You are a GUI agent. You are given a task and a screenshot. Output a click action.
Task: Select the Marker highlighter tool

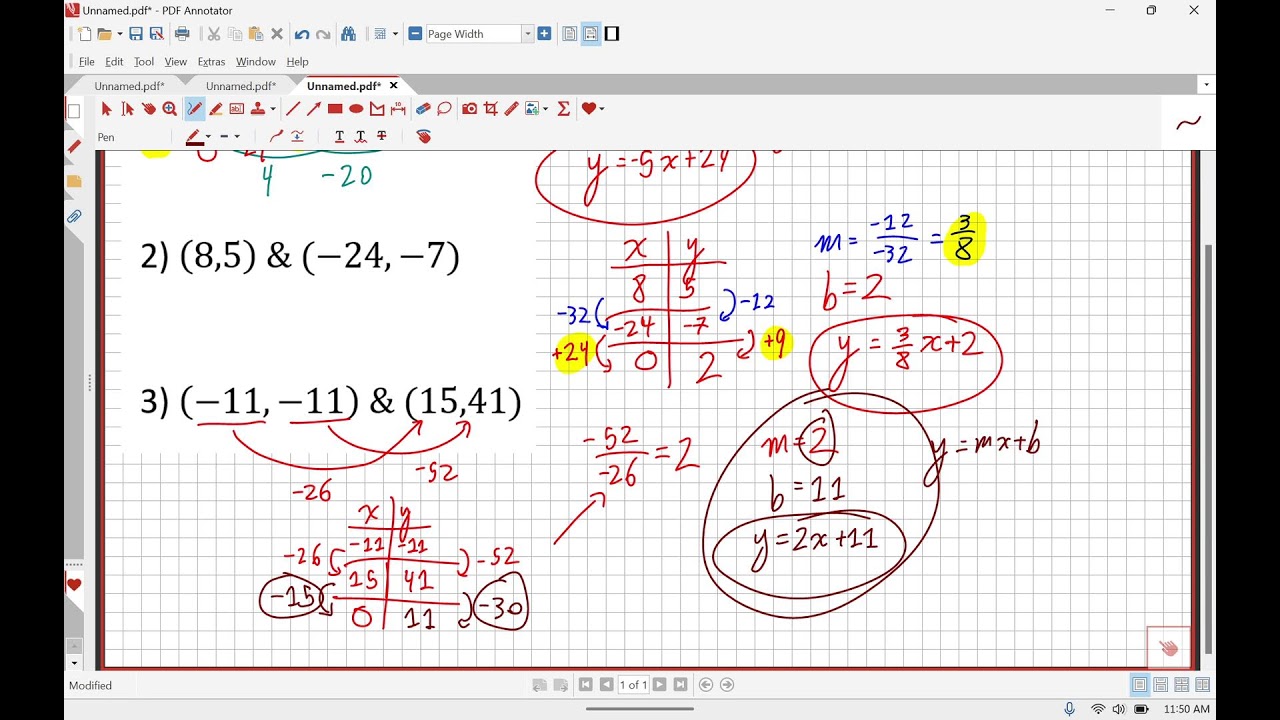click(216, 109)
